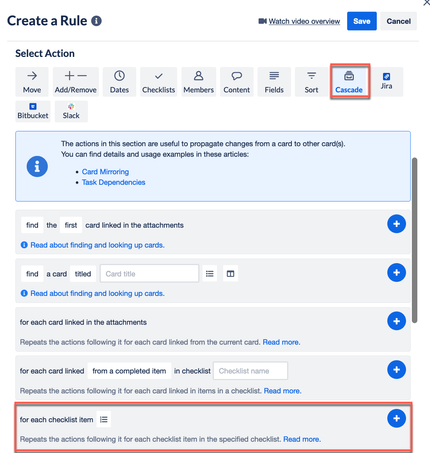Toggle the 'find' option in card-titled action
Screen dimensions: 430x453
point(32,274)
